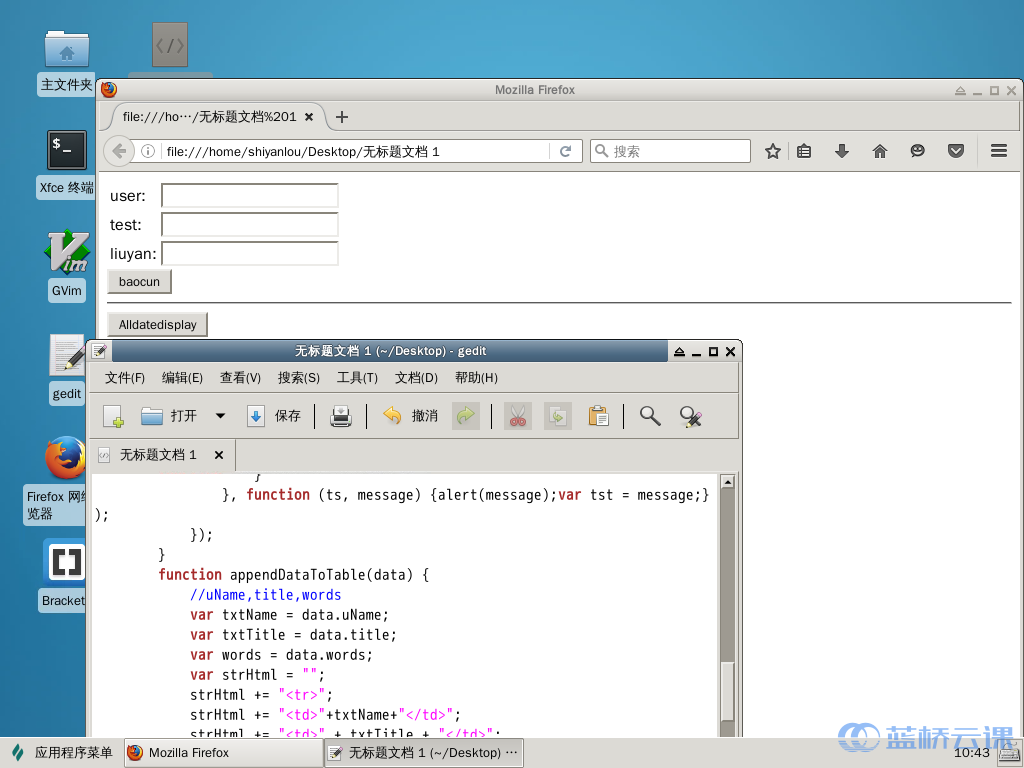
Task: Open the HTML file icon on the desktop
Action: pos(170,46)
